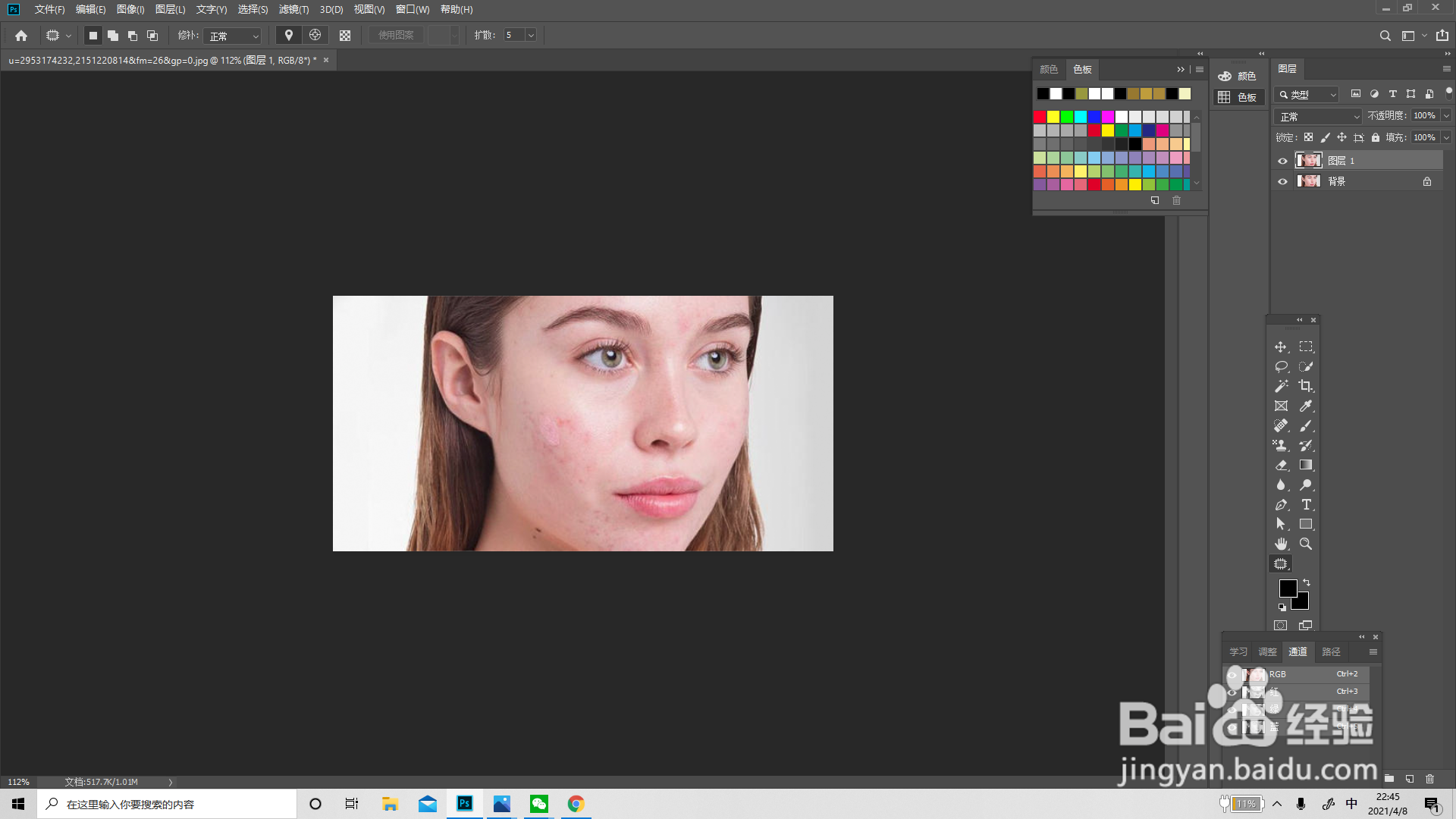Click the Windows taskbar search box
1456x819 pixels.
(167, 804)
